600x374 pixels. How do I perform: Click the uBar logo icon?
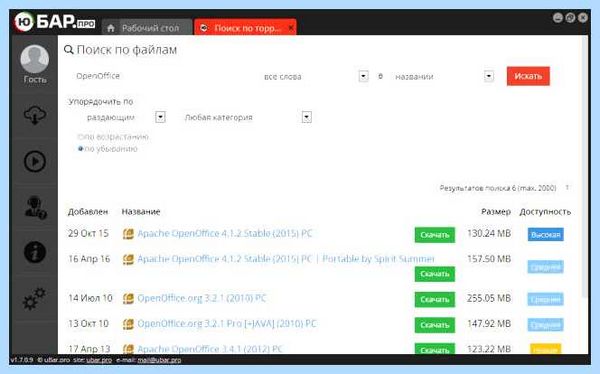tap(24, 22)
